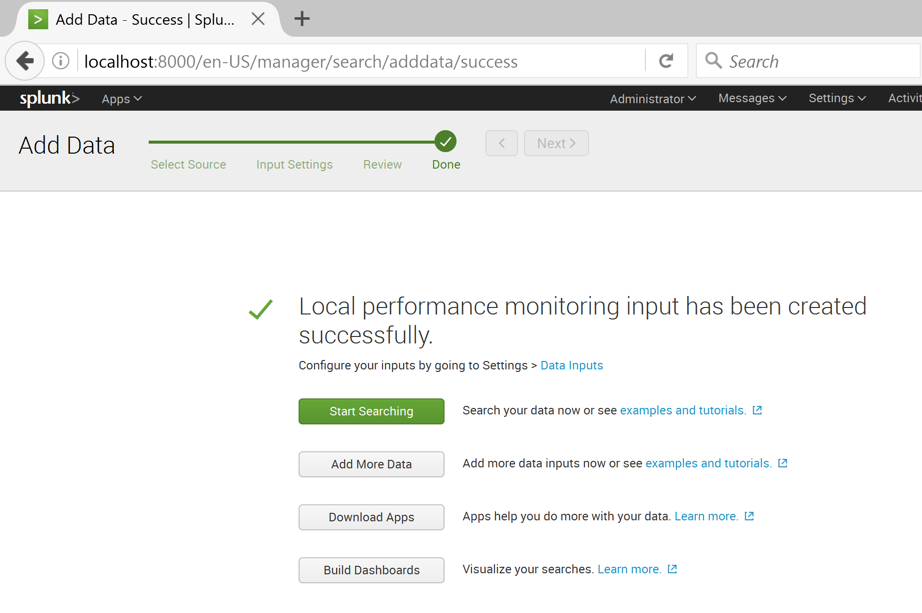Viewport: 922px width, 613px height.
Task: Go to the Input Settings step
Action: 294,165
